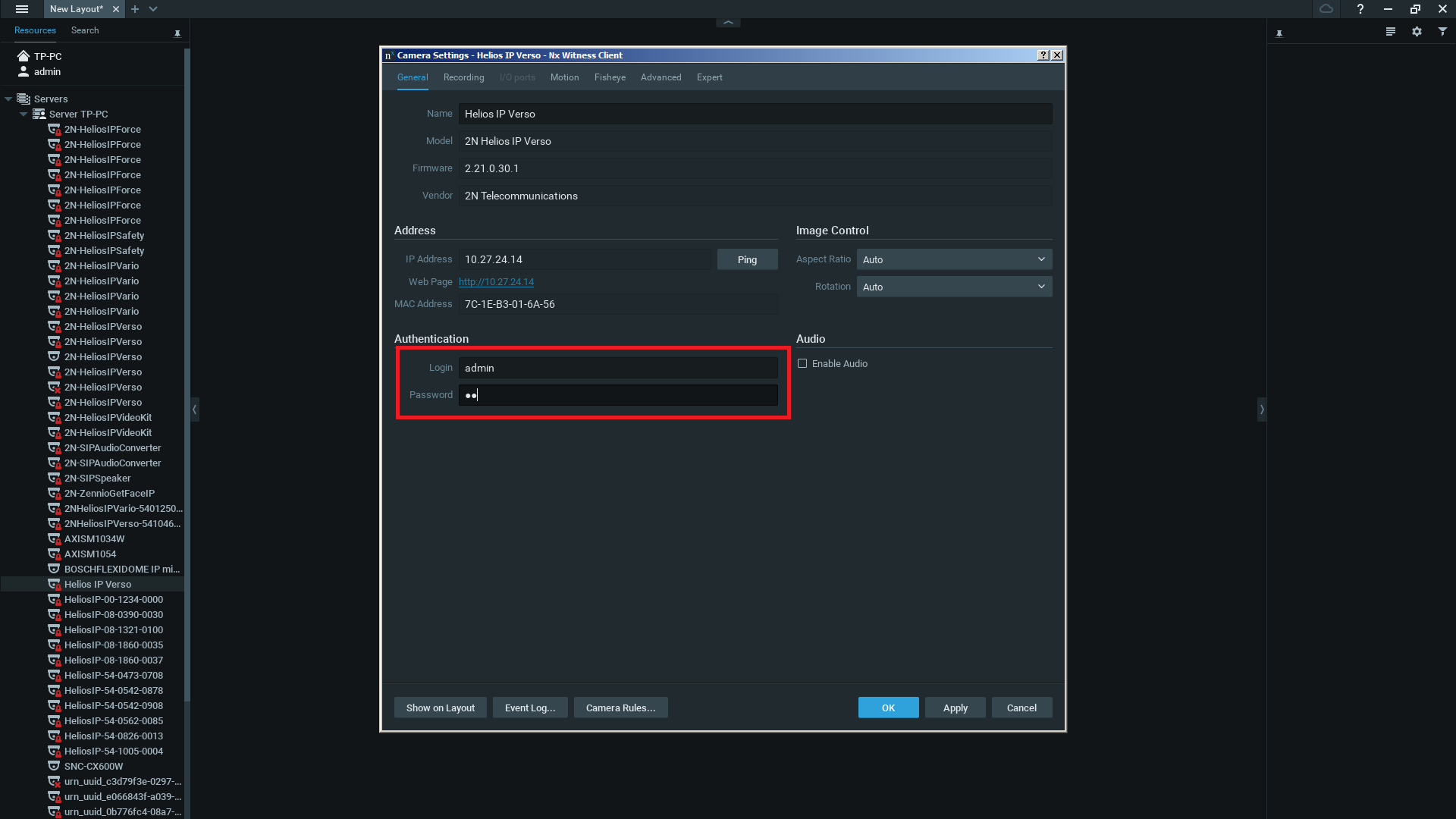Viewport: 1456px width, 819px height.
Task: Open the Aspect Ratio dropdown
Action: coord(954,259)
